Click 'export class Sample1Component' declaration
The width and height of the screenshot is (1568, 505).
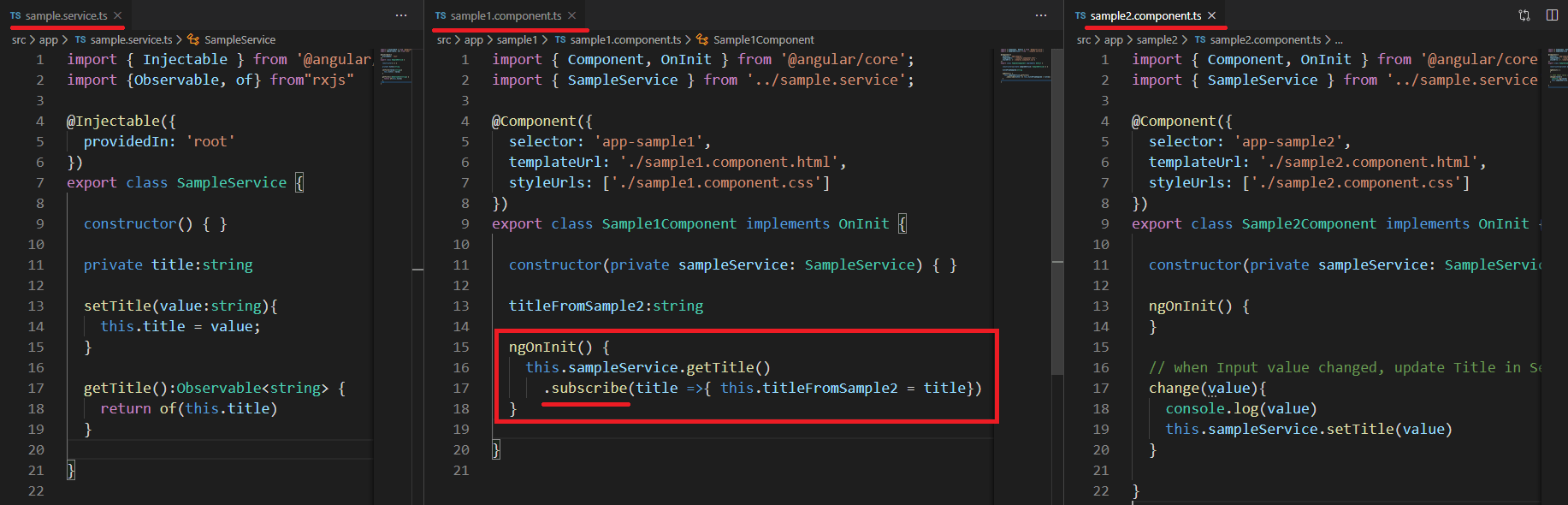tap(613, 223)
